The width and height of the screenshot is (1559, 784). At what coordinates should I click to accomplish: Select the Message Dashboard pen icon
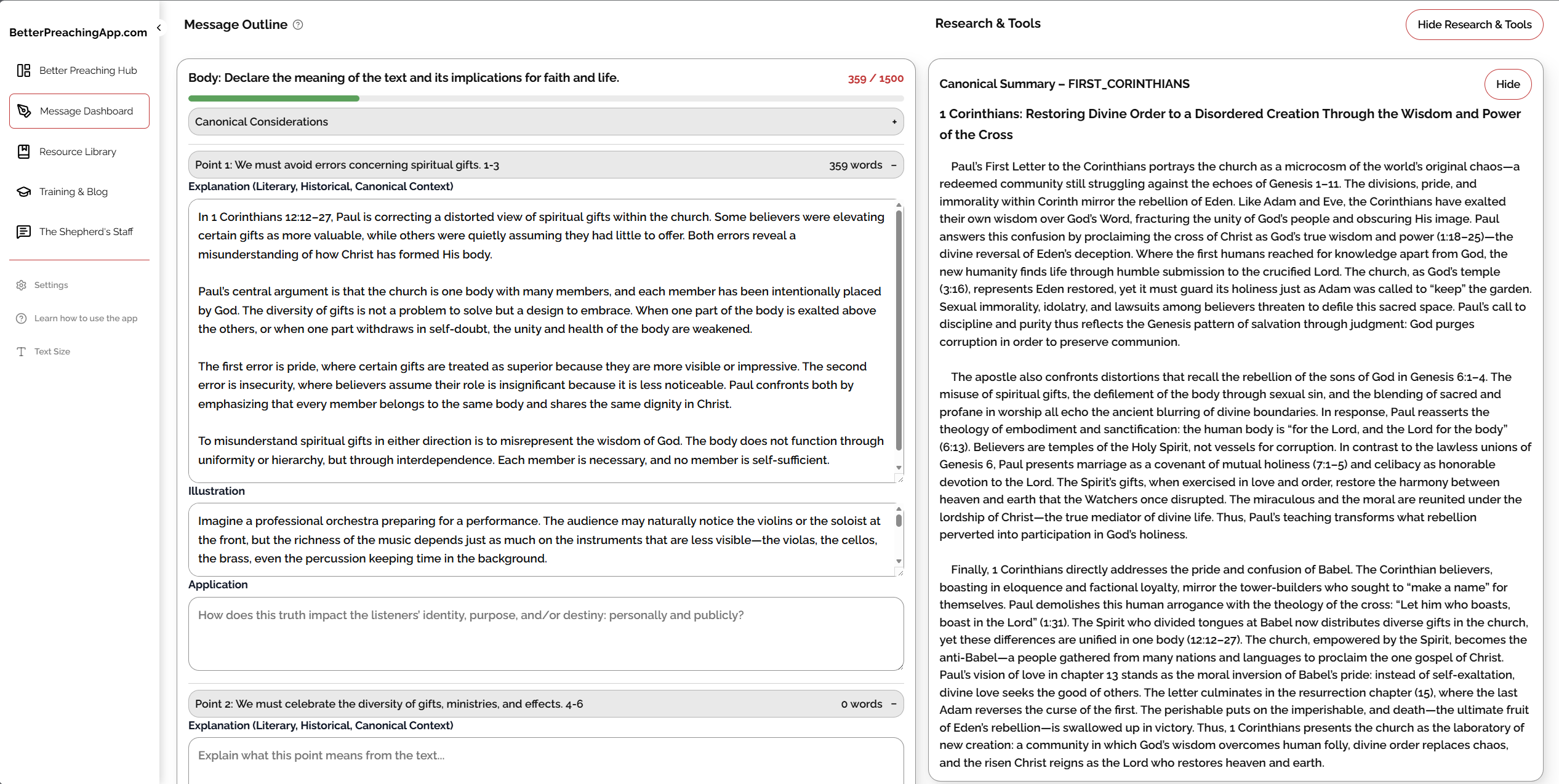(x=25, y=111)
